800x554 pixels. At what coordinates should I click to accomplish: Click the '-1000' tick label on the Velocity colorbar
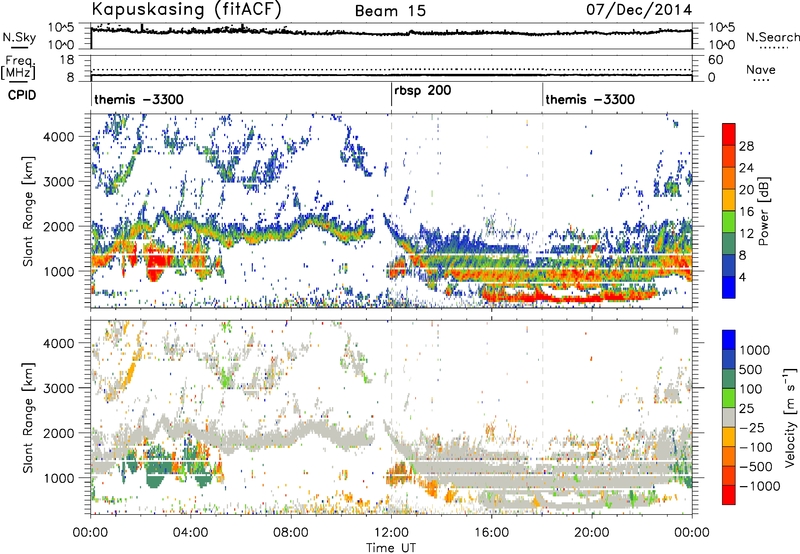tap(759, 486)
